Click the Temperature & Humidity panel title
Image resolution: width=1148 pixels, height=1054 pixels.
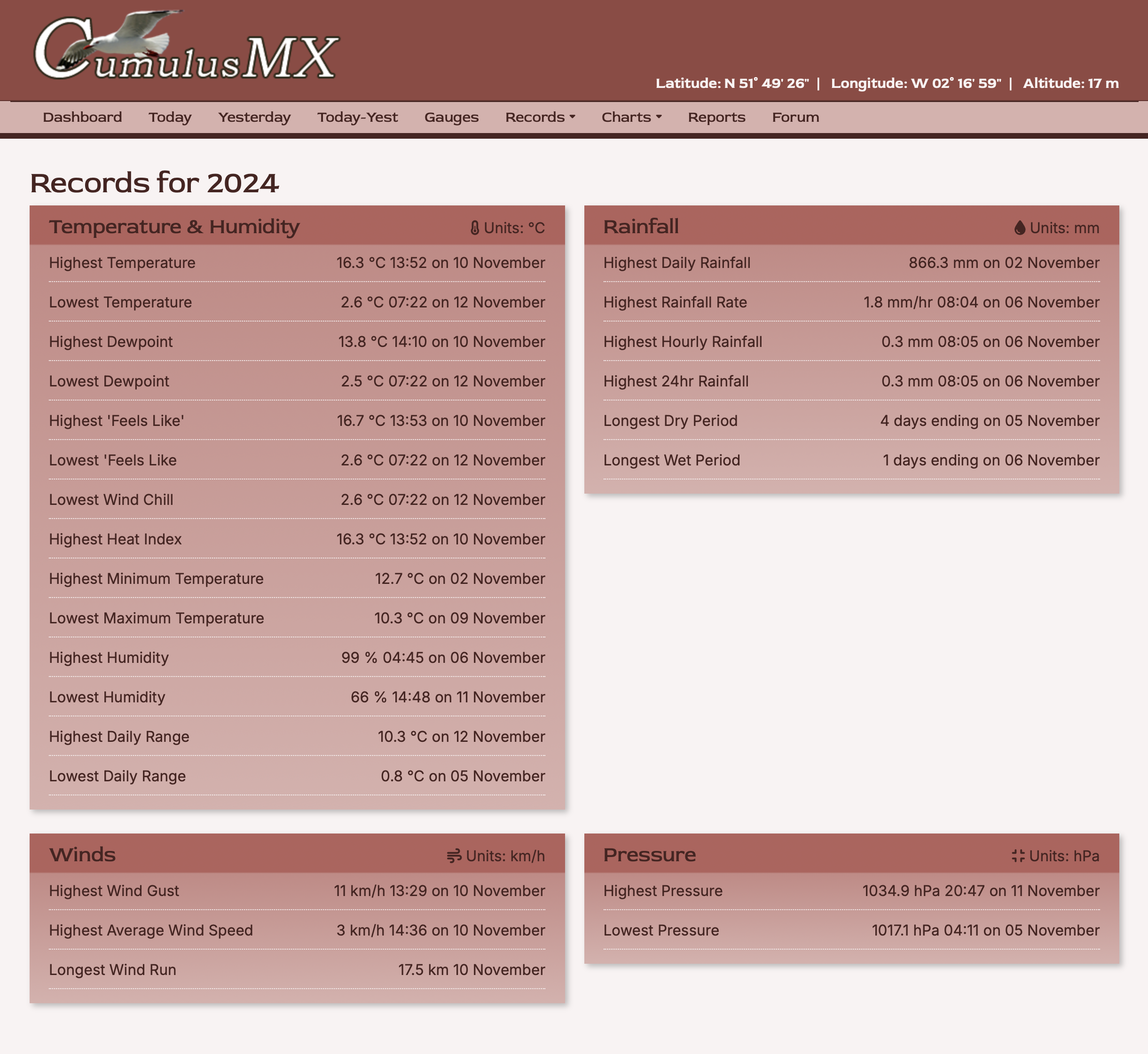(x=174, y=227)
